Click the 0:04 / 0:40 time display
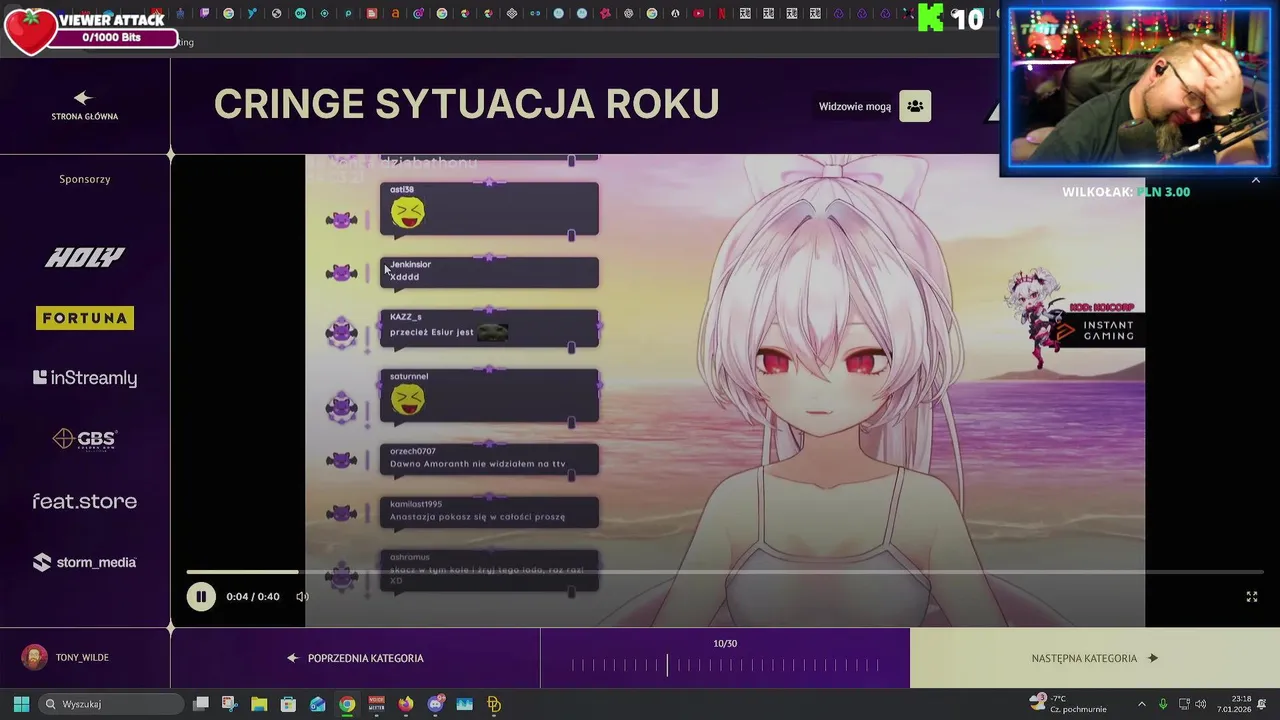Viewport: 1280px width, 720px height. 253,597
